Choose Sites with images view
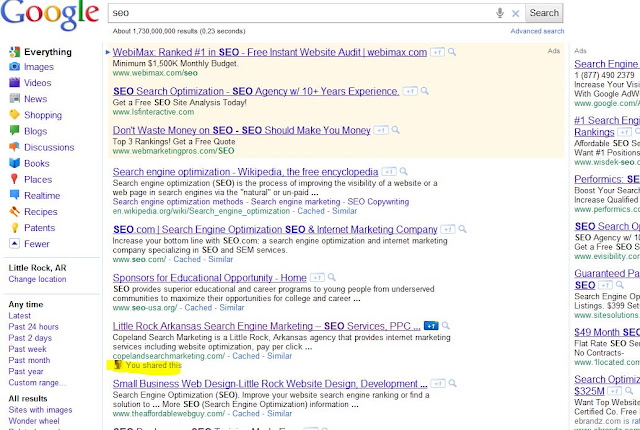 tap(40, 410)
